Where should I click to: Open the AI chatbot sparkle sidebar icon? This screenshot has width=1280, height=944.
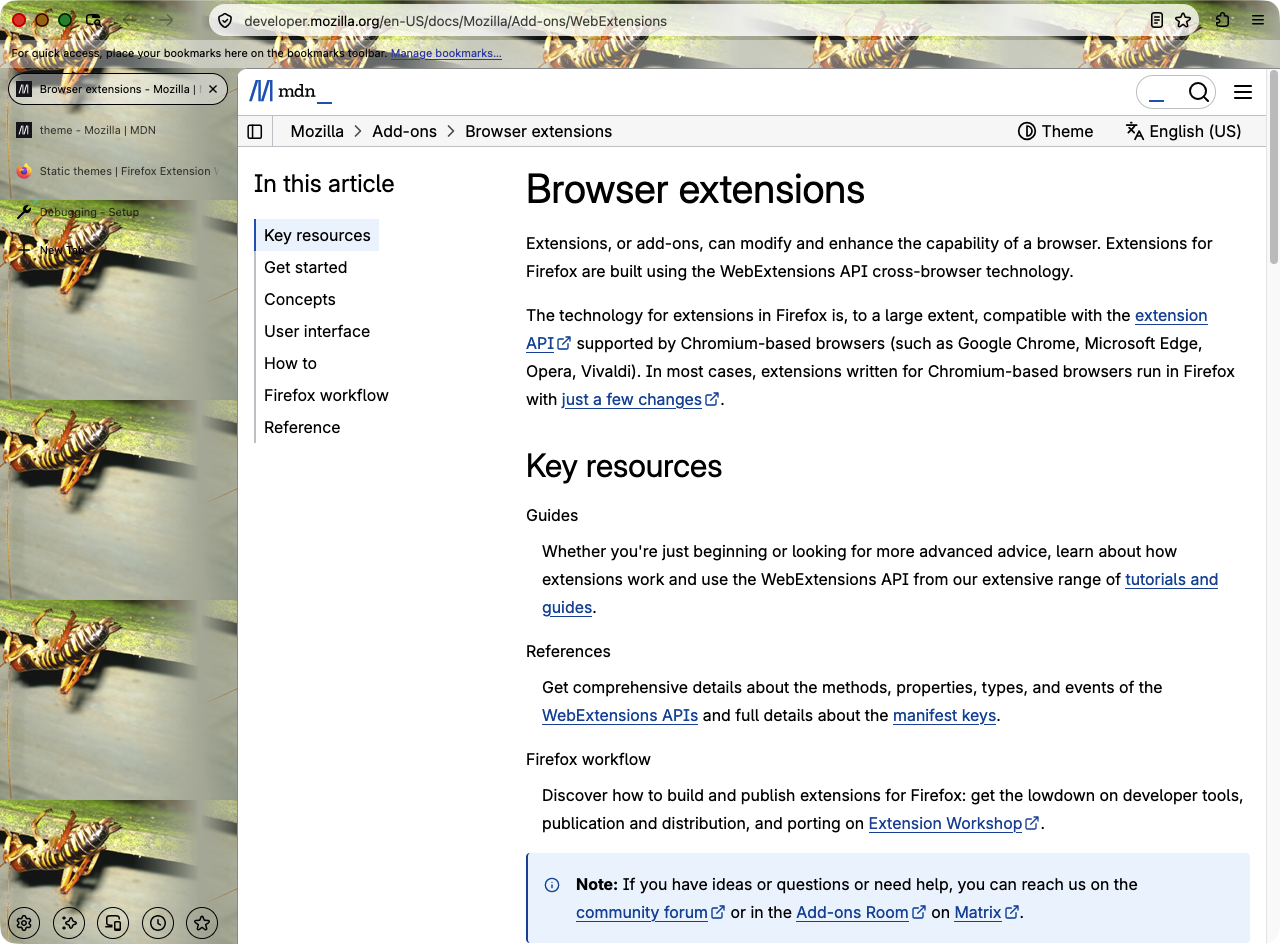[69, 923]
